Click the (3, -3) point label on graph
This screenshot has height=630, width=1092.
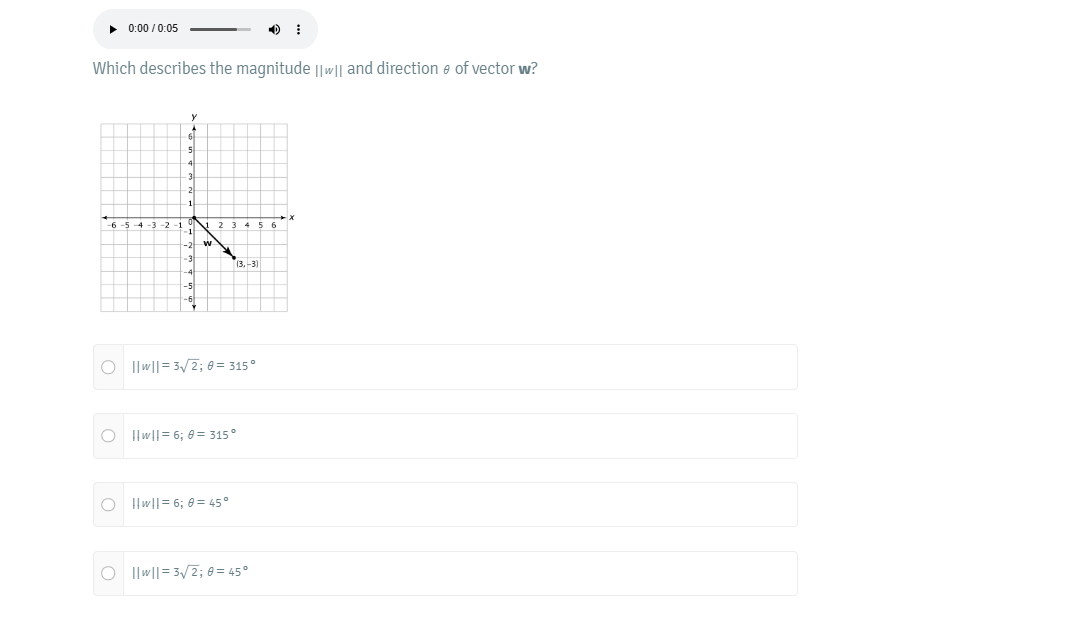coord(248,264)
